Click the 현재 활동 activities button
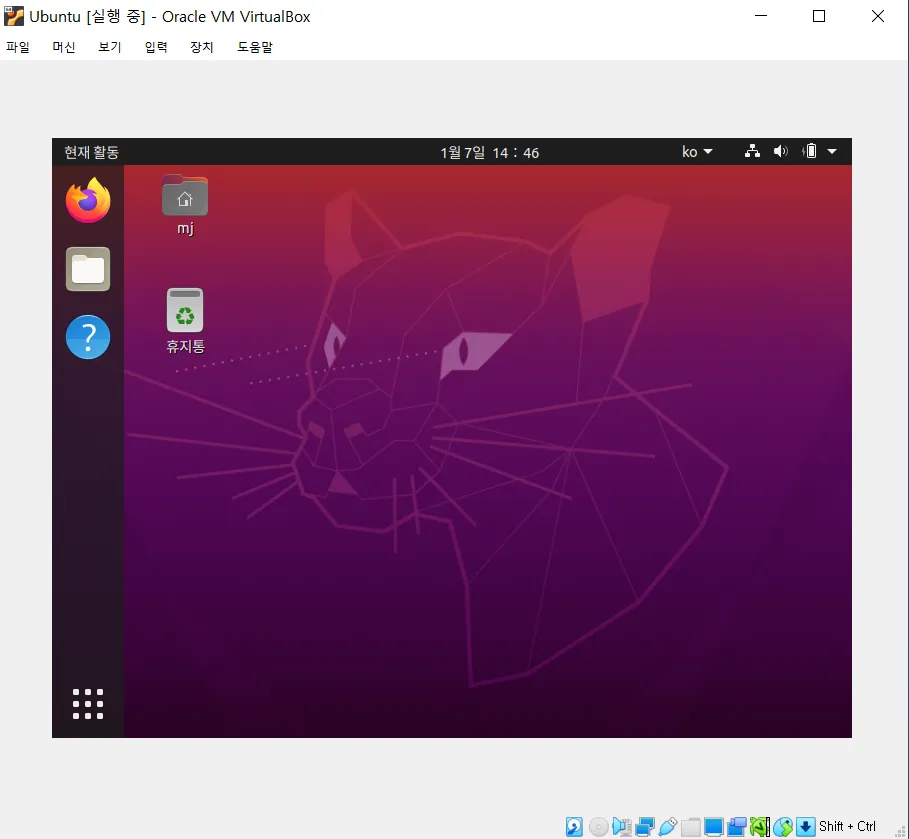This screenshot has width=909, height=839. pos(91,152)
